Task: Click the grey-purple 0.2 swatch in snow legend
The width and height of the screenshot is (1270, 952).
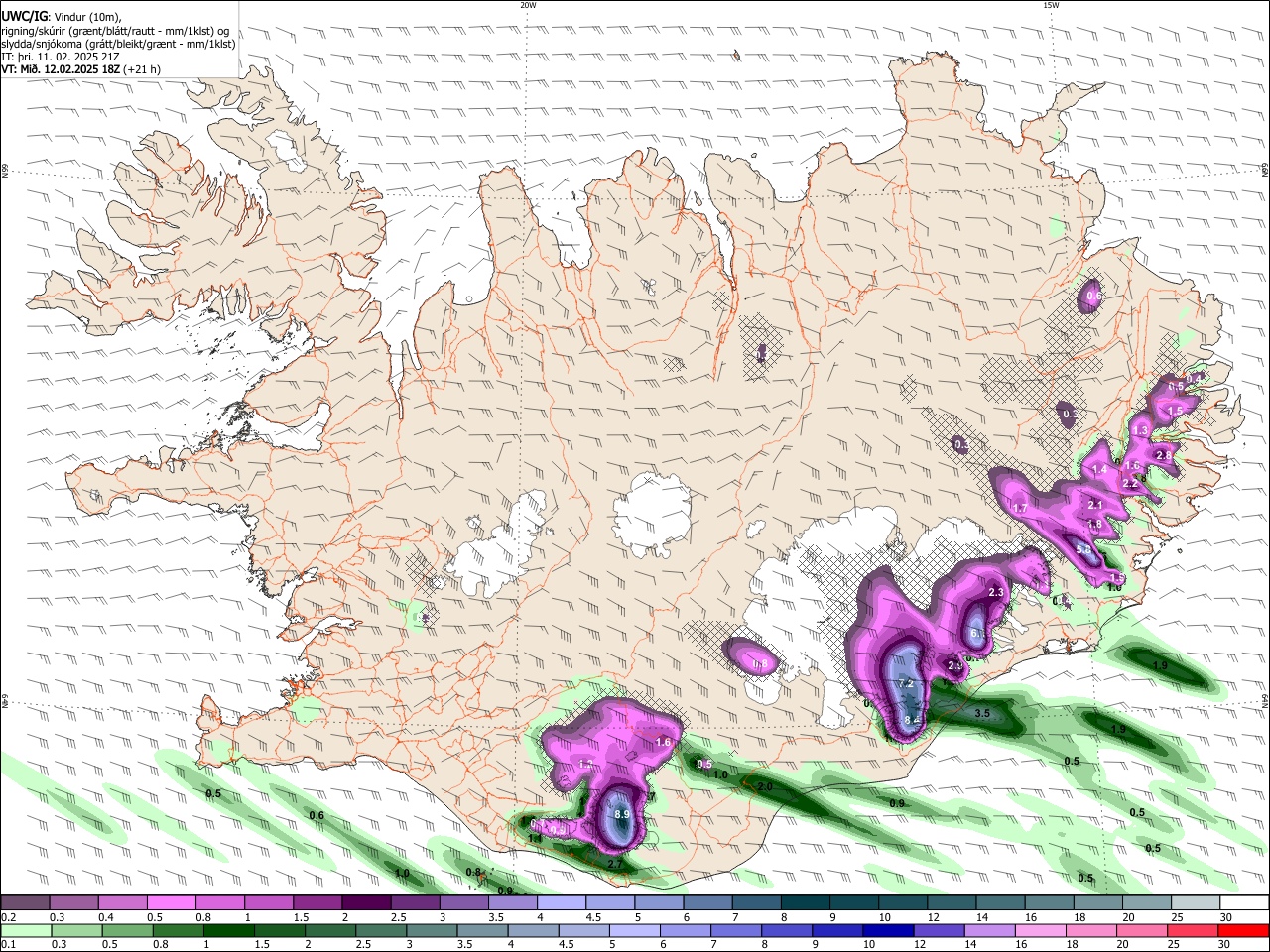Action: [24, 902]
